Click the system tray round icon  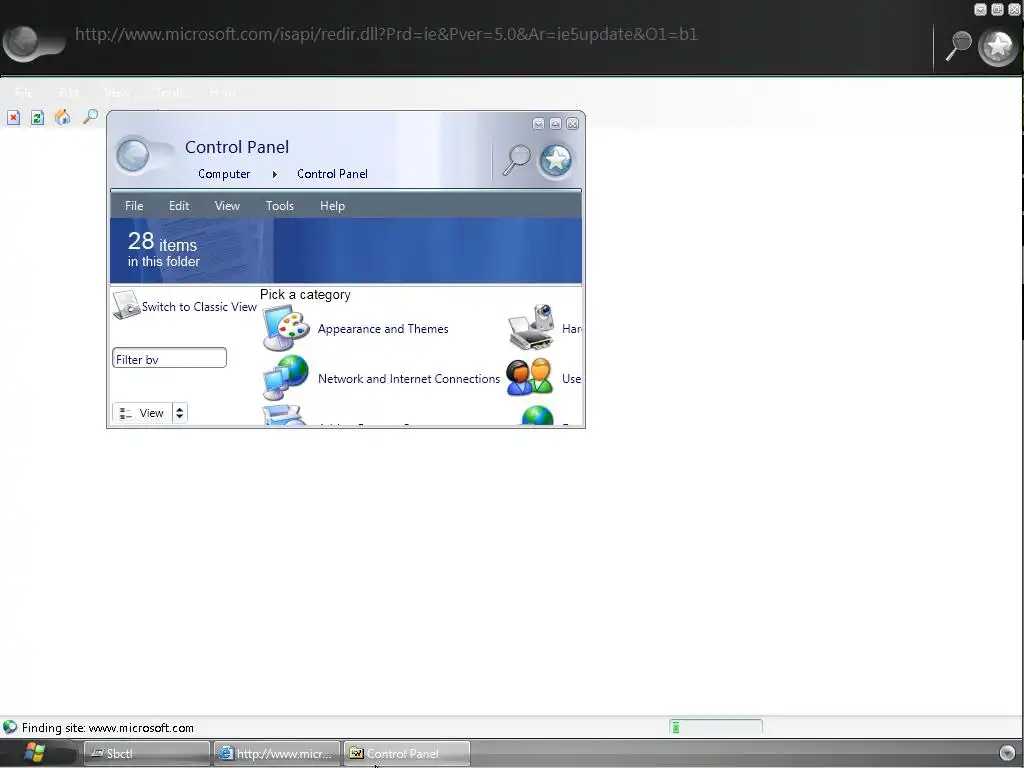tap(1007, 753)
